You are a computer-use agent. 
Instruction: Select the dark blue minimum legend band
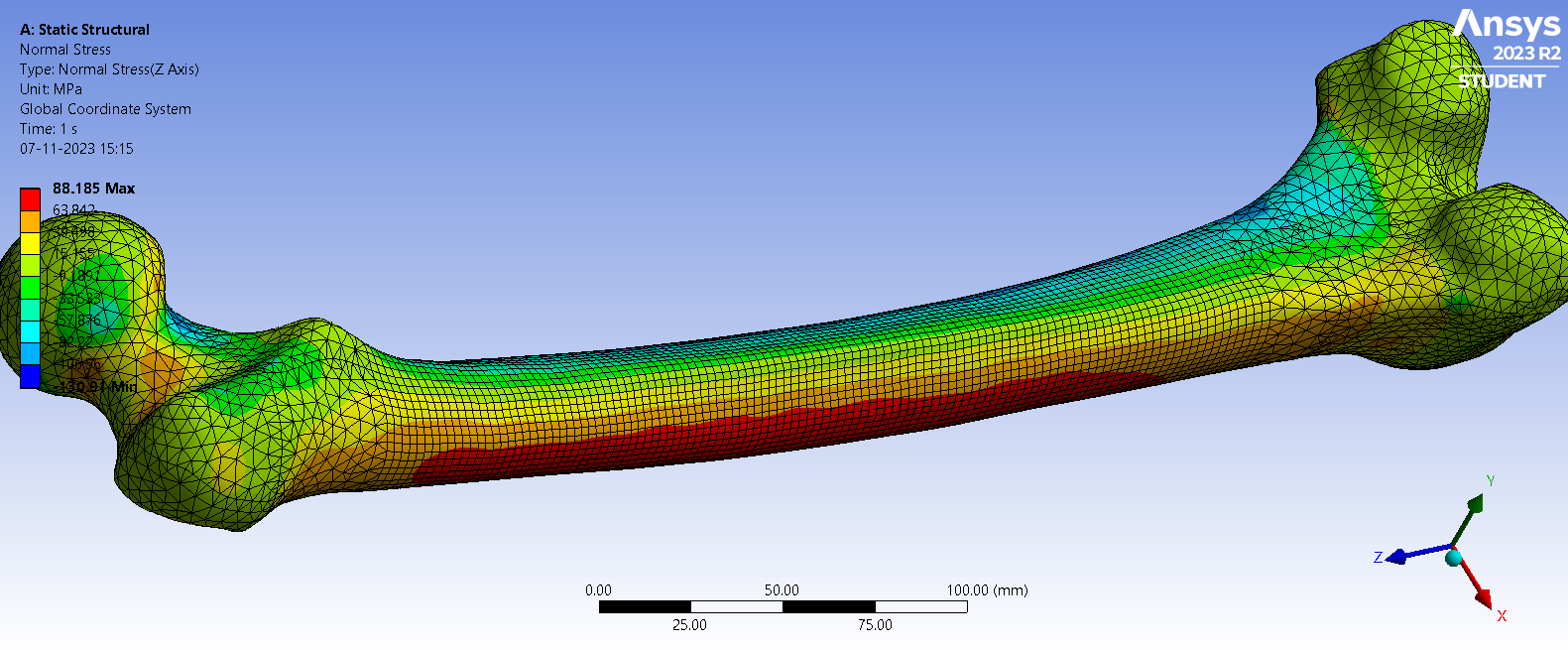pos(30,376)
